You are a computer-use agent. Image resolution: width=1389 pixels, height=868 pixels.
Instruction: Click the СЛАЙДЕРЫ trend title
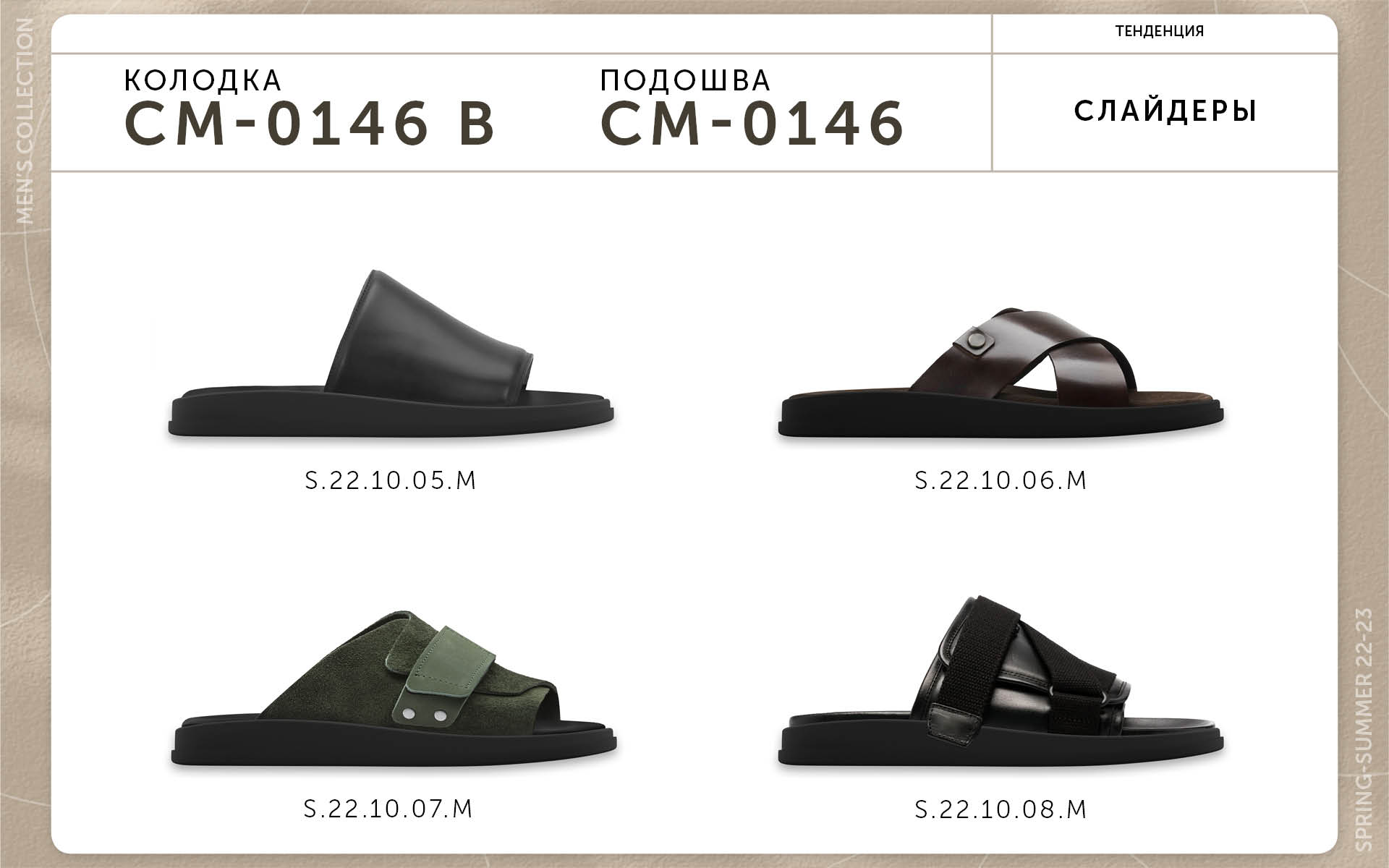coord(1165,111)
